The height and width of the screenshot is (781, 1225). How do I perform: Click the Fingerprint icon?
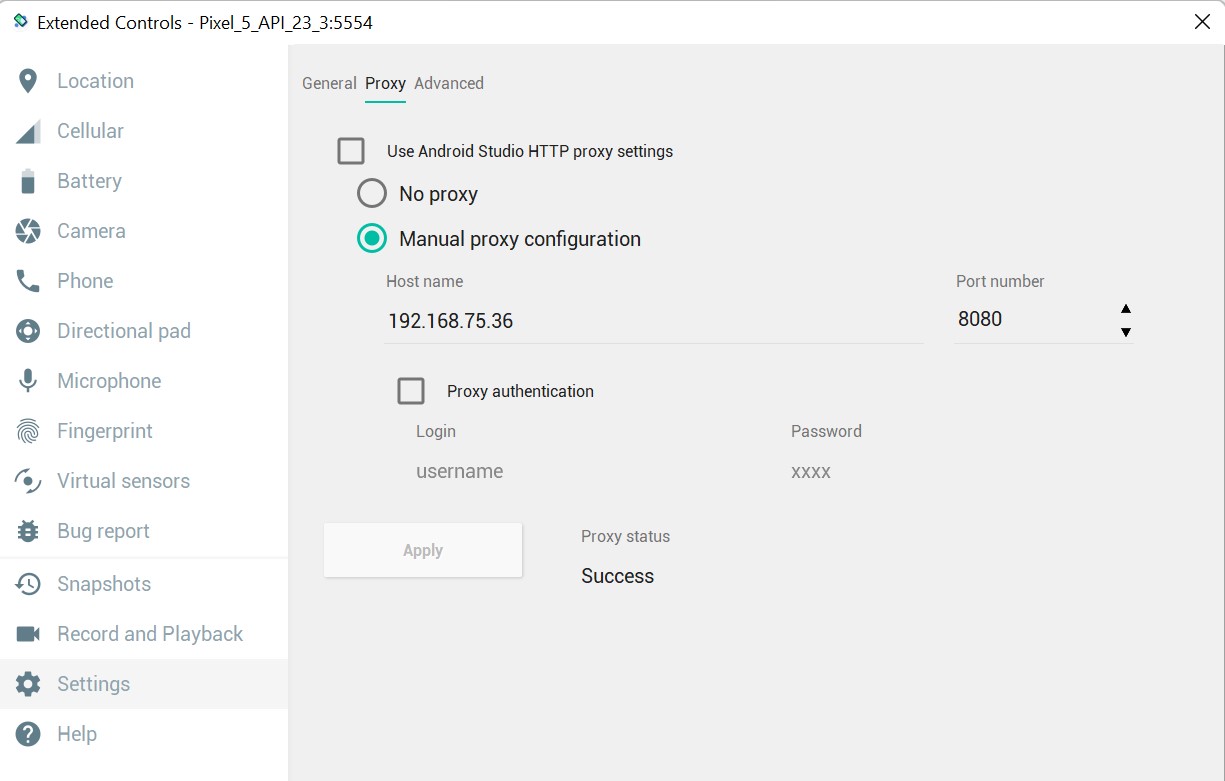28,431
